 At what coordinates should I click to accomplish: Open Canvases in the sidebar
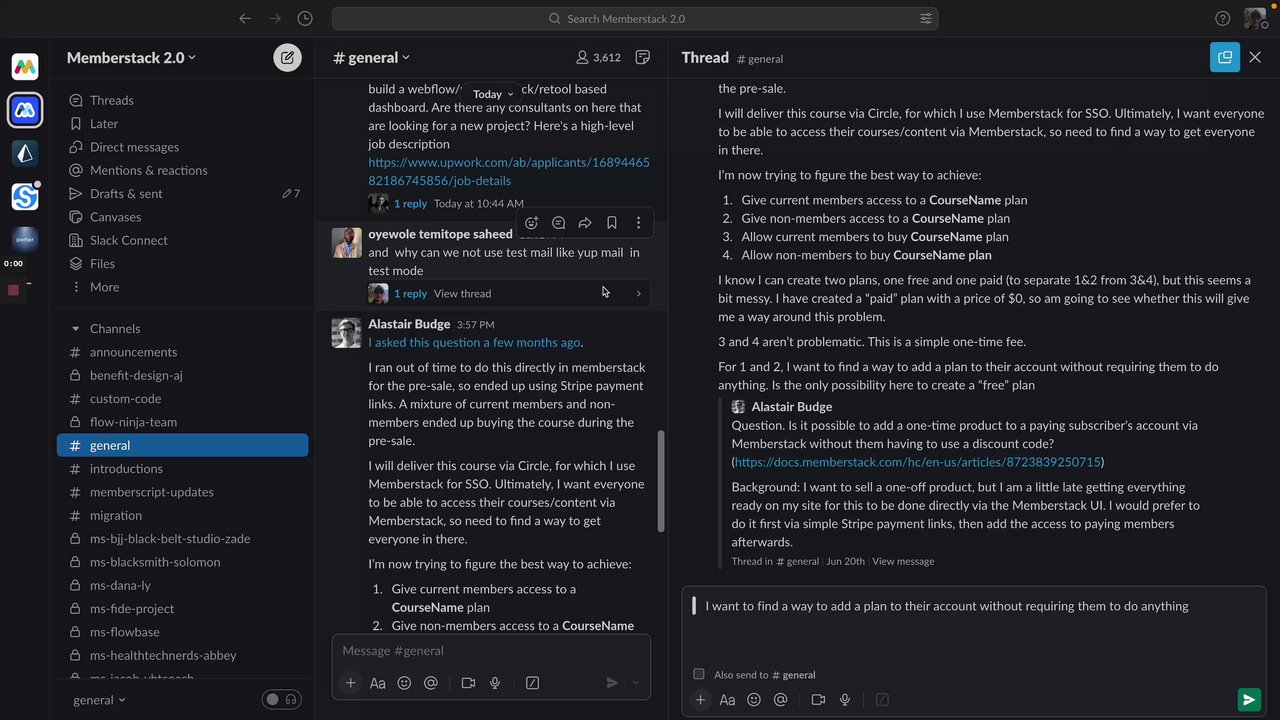(x=115, y=217)
